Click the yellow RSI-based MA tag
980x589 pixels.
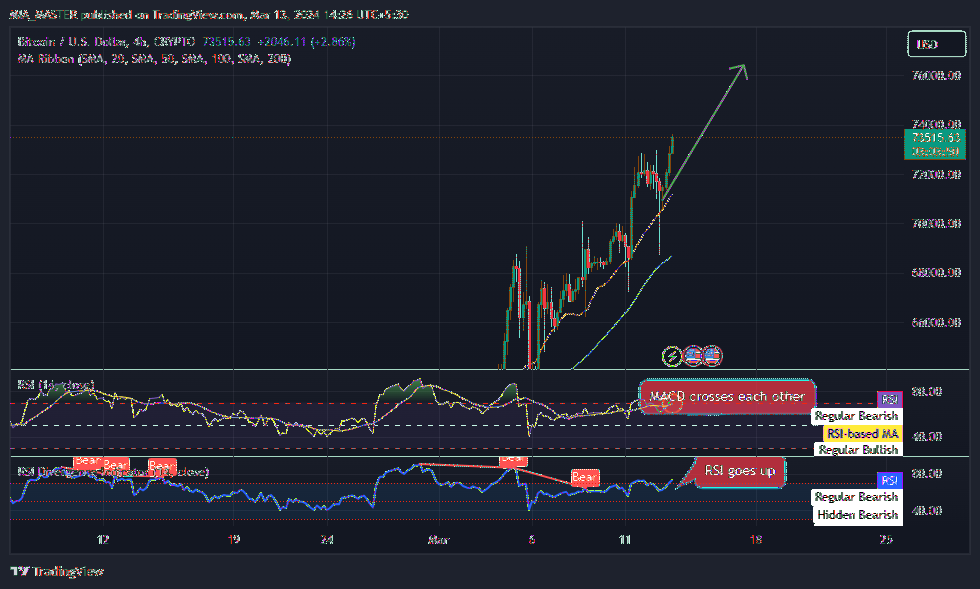[x=862, y=433]
